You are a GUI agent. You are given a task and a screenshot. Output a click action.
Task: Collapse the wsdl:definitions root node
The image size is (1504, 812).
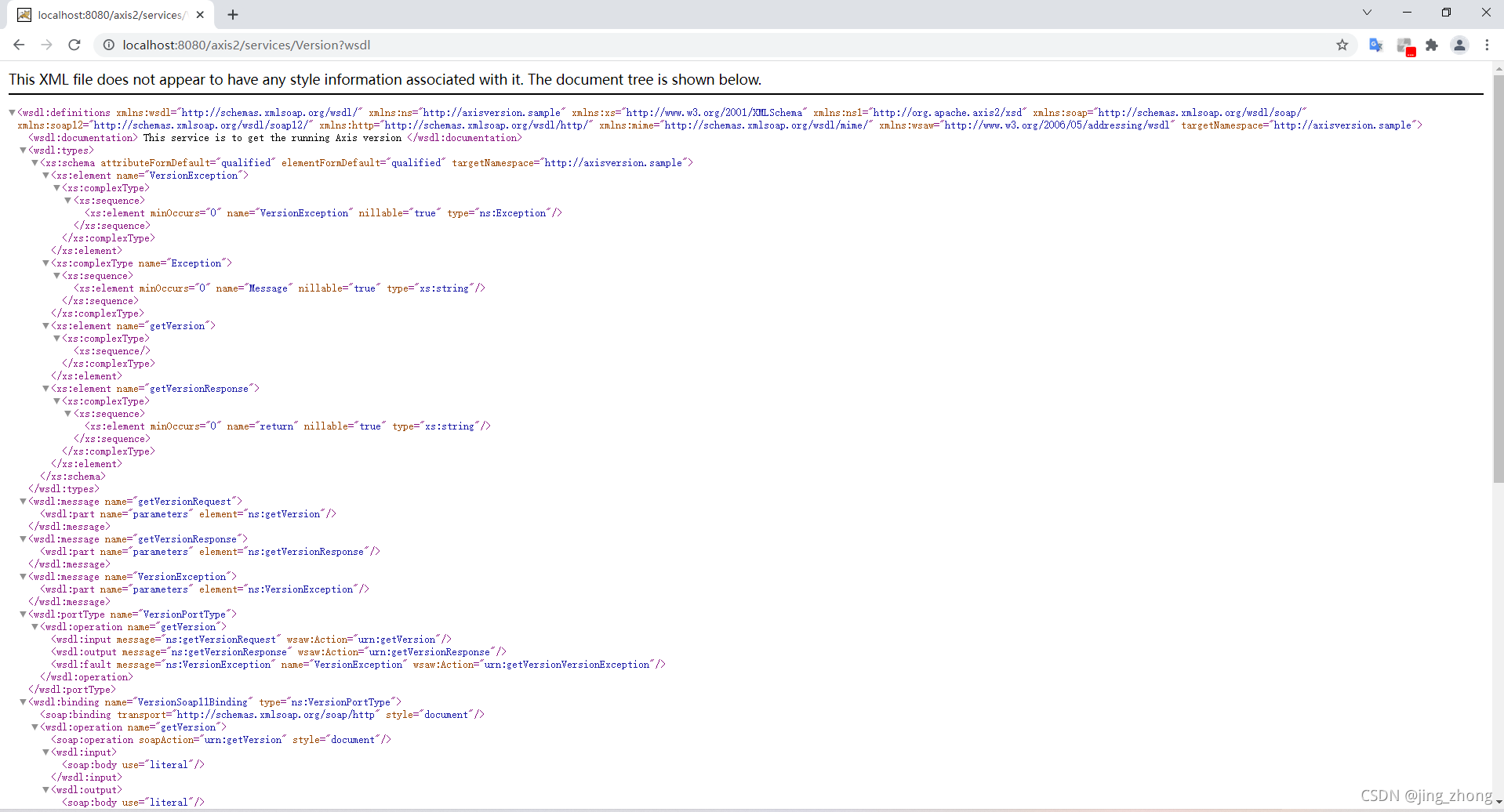12,113
